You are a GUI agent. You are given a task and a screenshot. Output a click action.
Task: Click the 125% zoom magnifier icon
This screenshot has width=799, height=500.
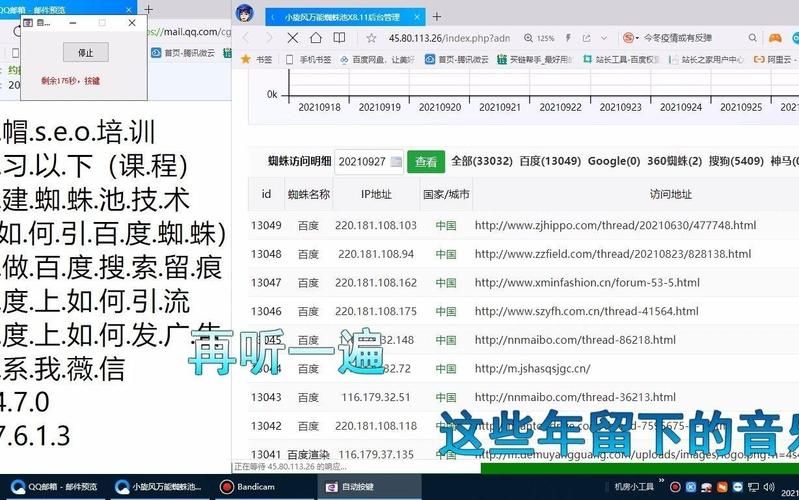tap(528, 38)
